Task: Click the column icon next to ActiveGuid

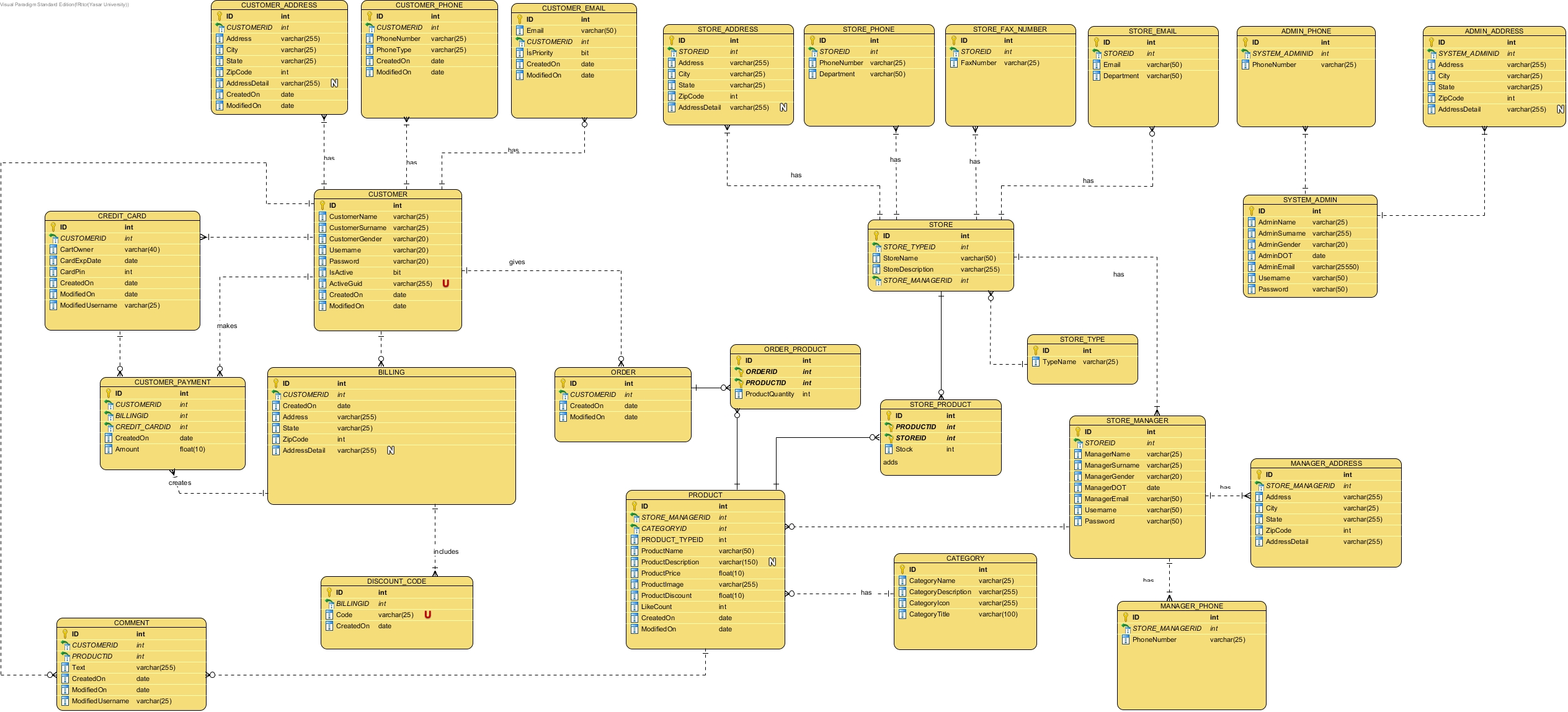Action: click(x=323, y=283)
